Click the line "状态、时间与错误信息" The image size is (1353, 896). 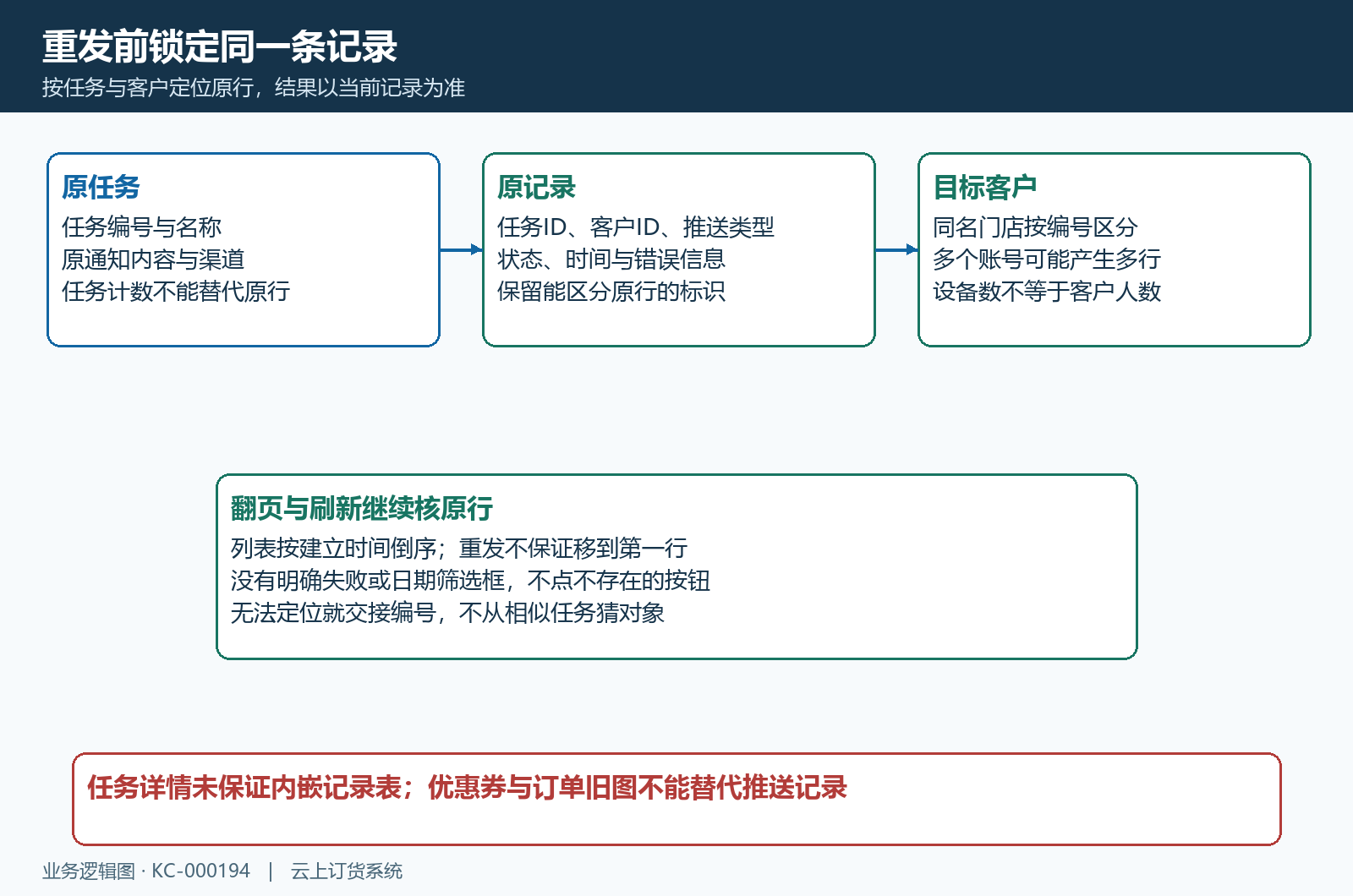[611, 259]
